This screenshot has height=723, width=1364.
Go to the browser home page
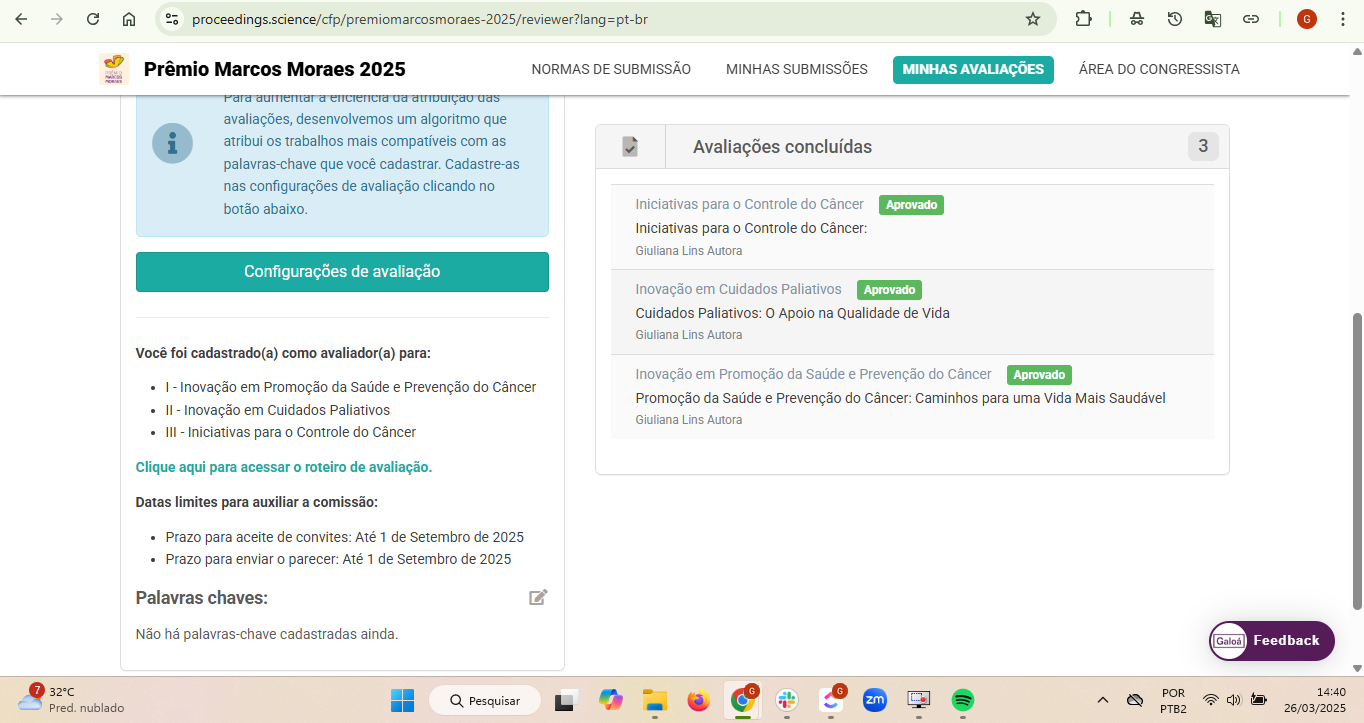pyautogui.click(x=129, y=19)
